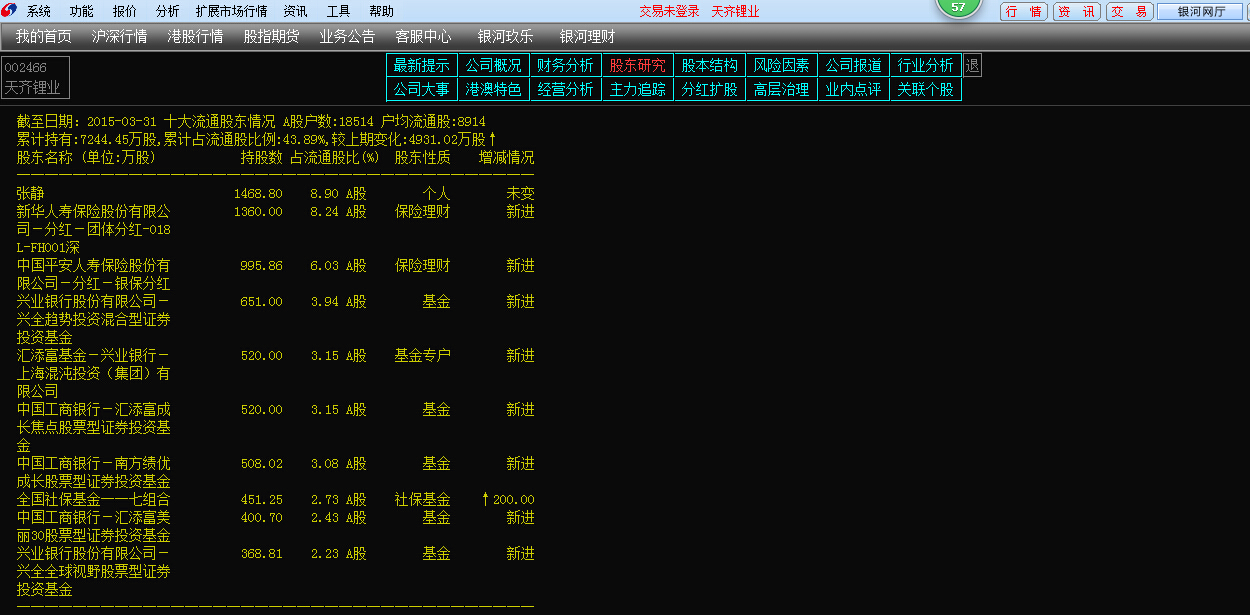Screen dimensions: 1250x615
Task: Click the holding value 1468.80
Action: pos(258,193)
